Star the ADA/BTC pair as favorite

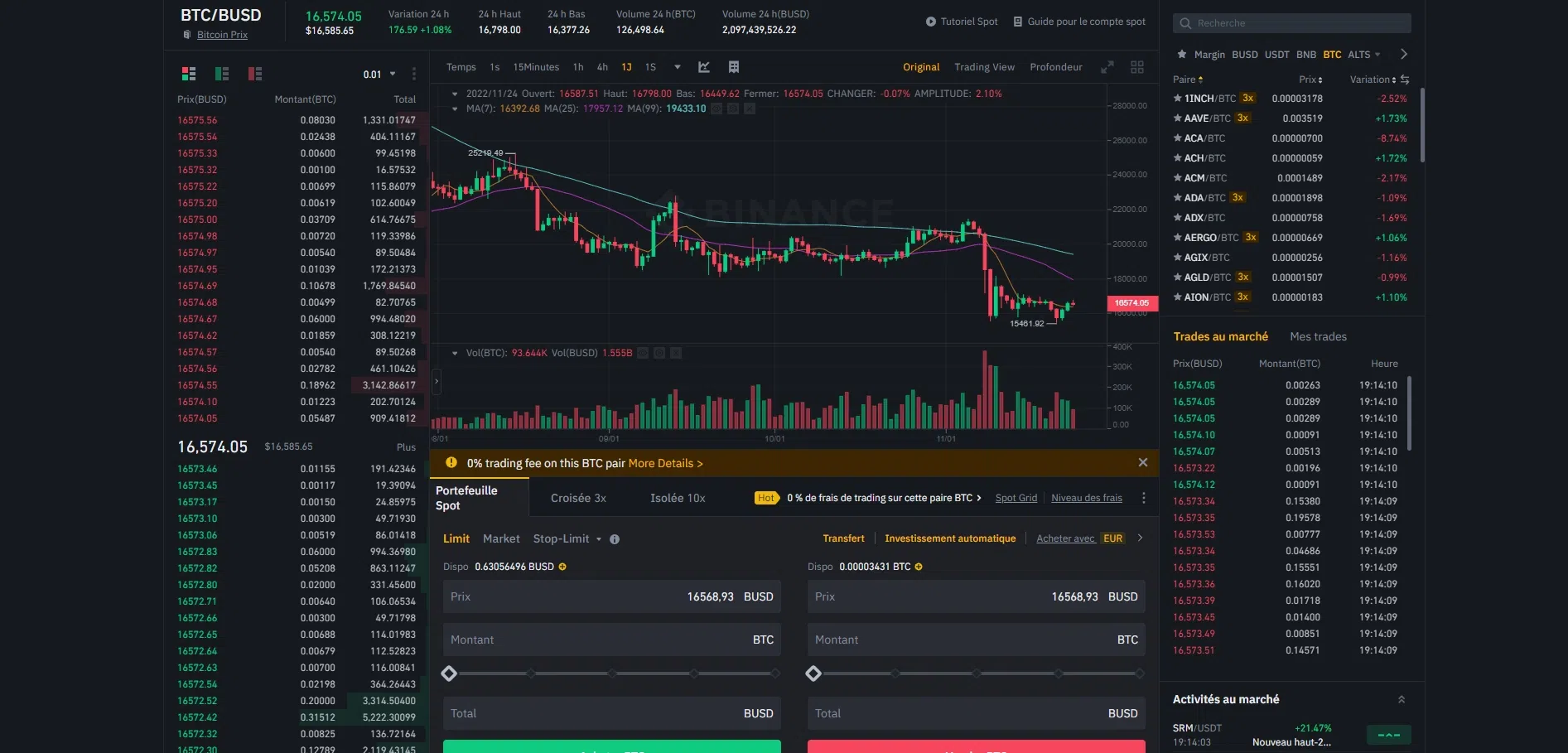pos(1178,198)
